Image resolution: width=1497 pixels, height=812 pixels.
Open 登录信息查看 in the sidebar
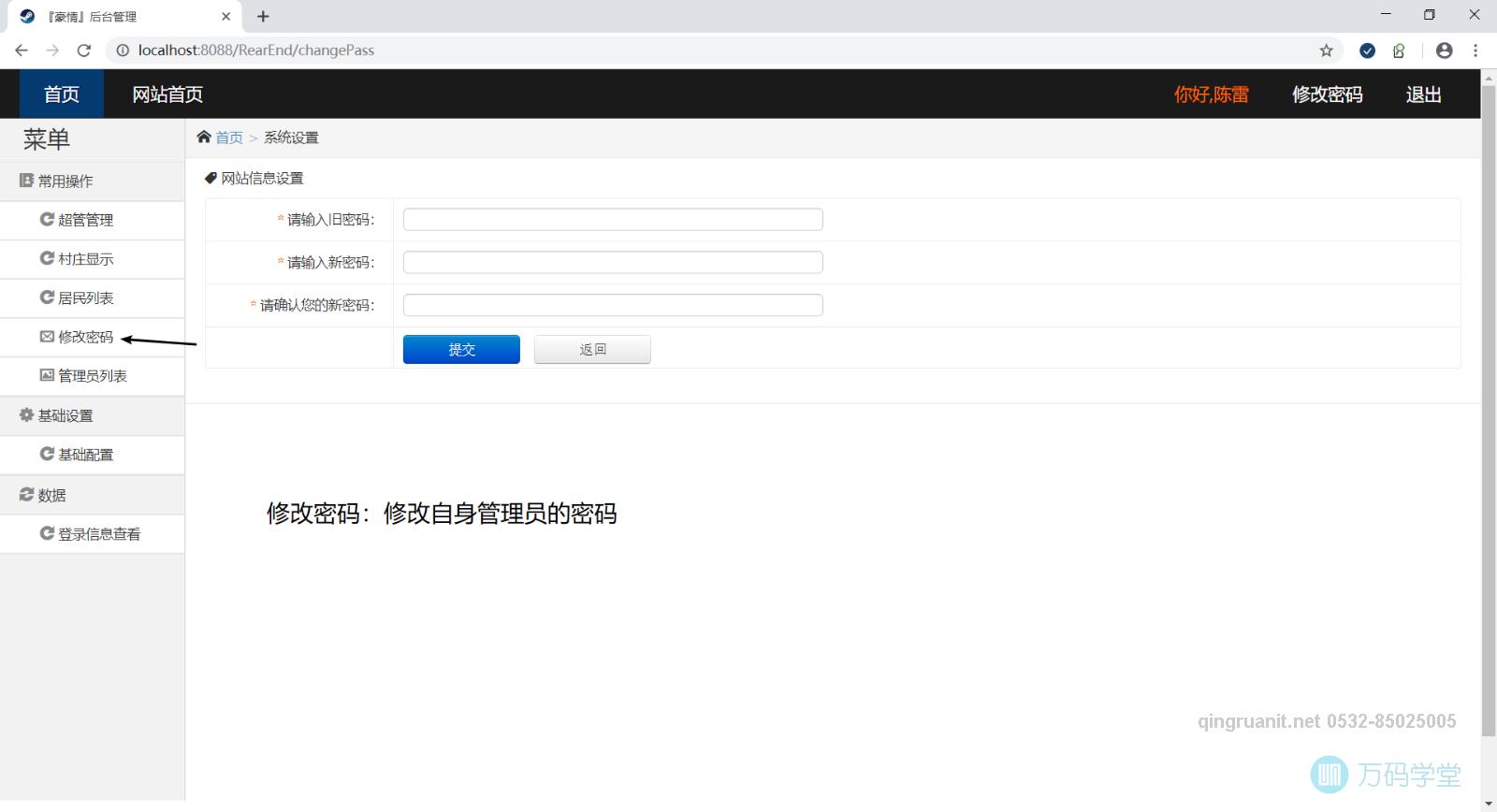pos(92,534)
